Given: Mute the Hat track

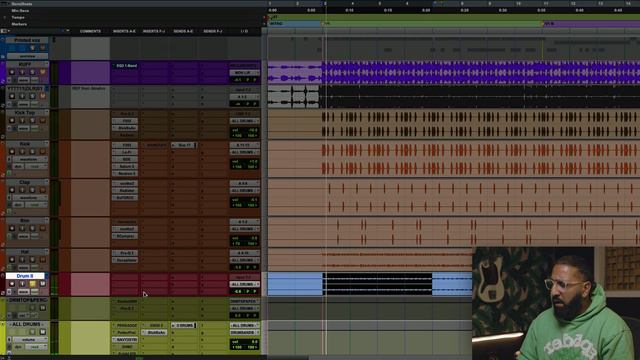Looking at the screenshot, I should pos(42,260).
